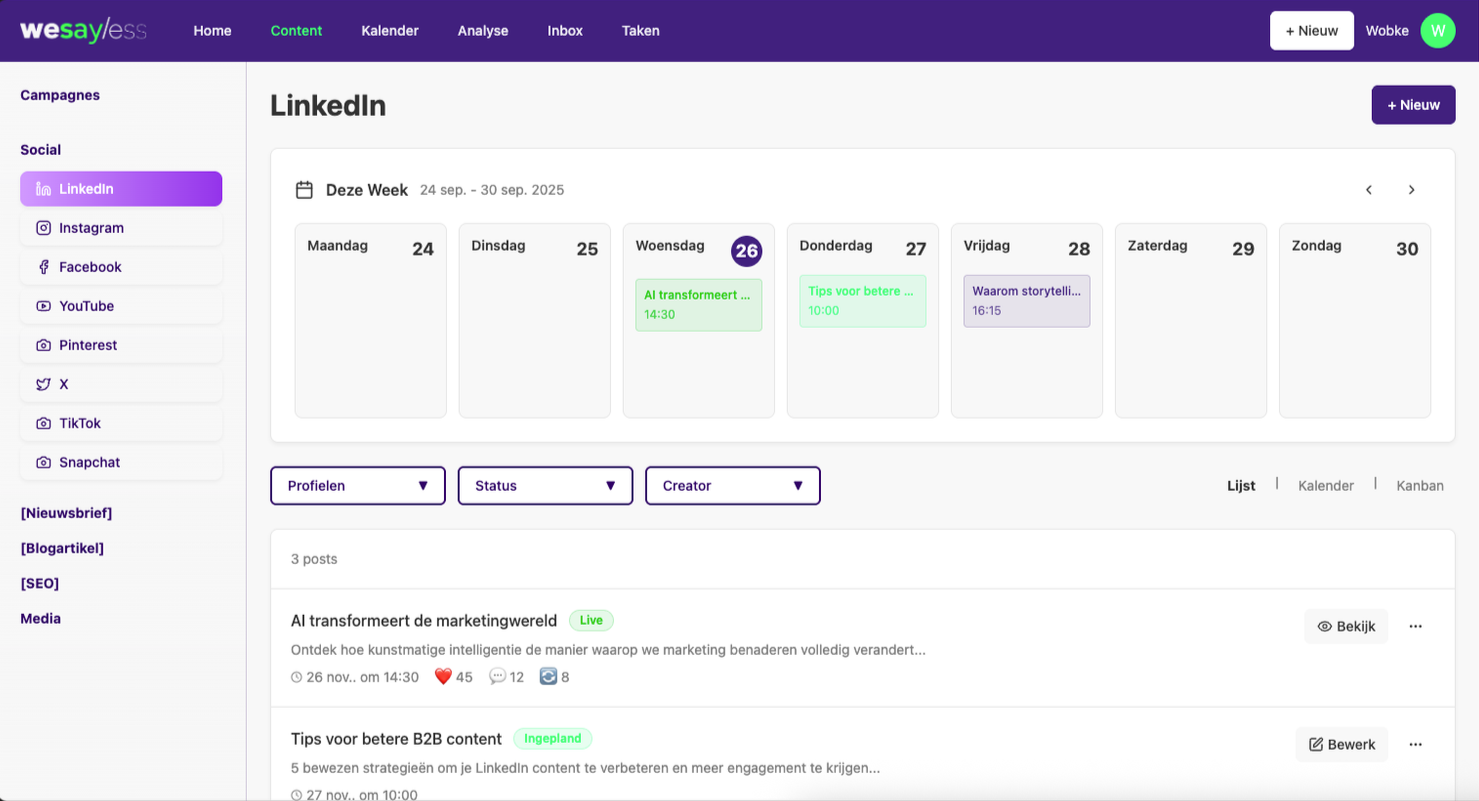Open [Nieuwsbrief] in the sidebar
The height and width of the screenshot is (801, 1479).
pos(66,513)
